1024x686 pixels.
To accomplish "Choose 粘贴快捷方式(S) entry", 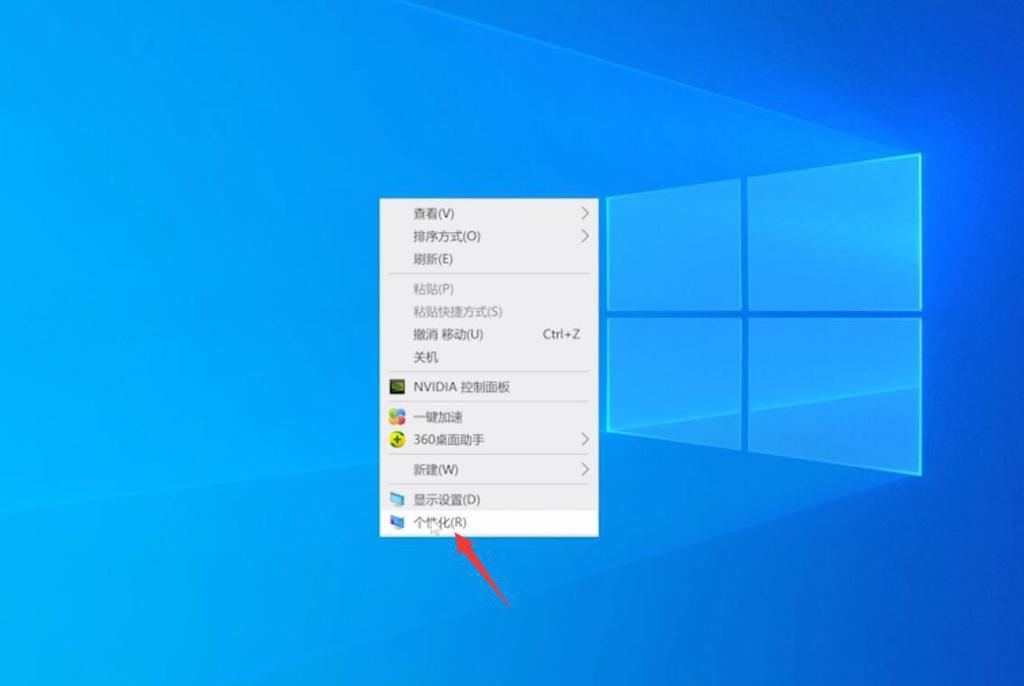I will 488,312.
